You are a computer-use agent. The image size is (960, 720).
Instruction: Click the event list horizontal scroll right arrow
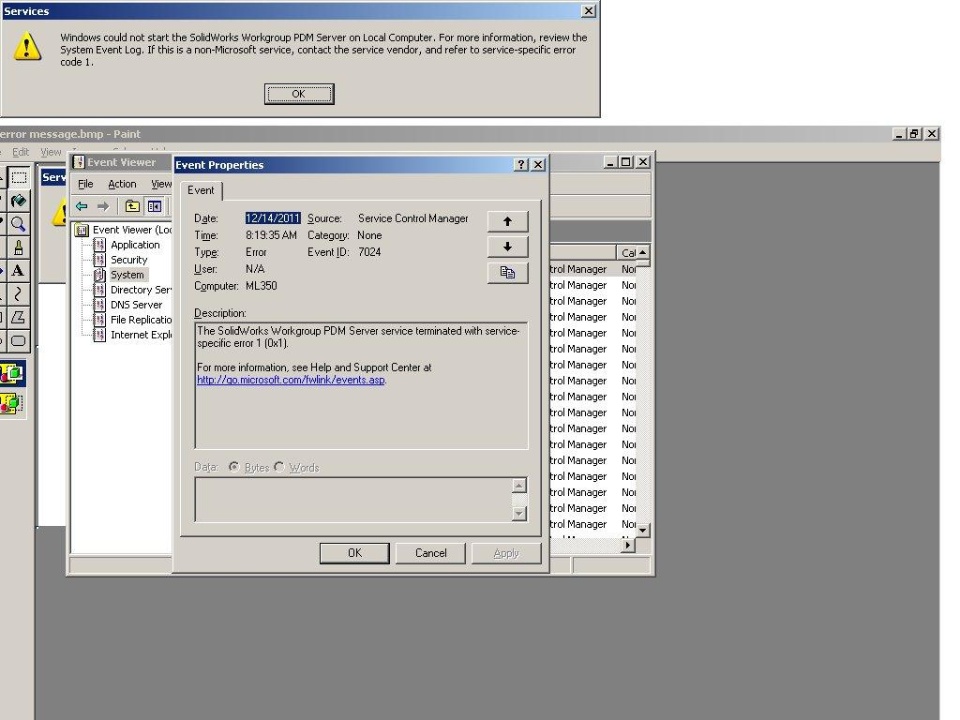click(628, 544)
